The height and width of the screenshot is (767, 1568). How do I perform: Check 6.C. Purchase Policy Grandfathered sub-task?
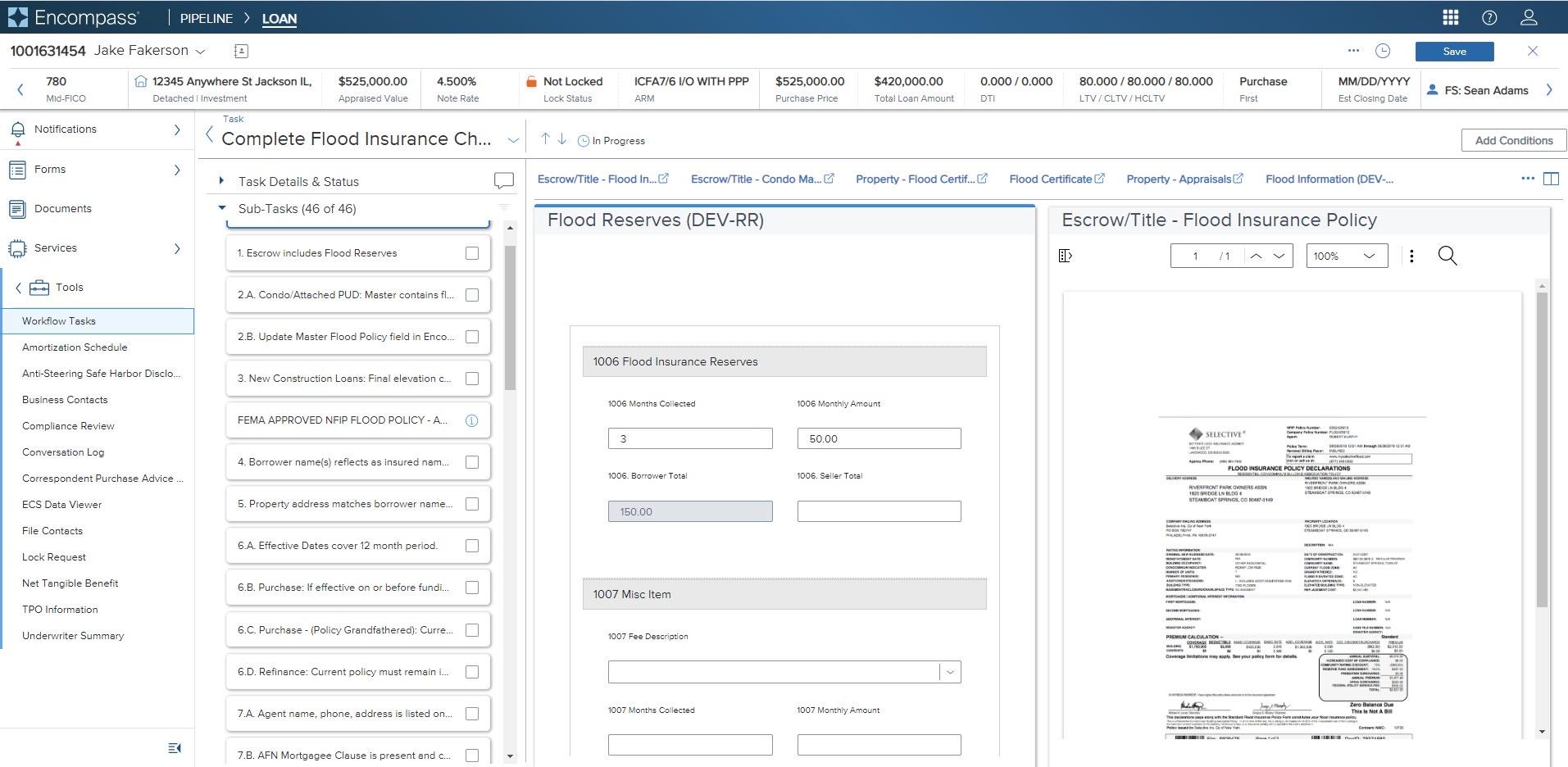tap(472, 630)
